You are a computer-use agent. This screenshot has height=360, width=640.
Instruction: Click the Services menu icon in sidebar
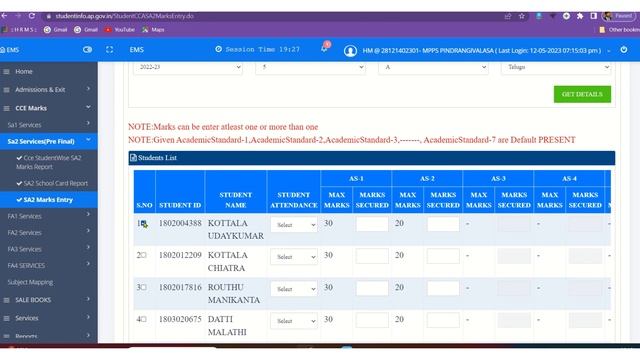(7, 318)
